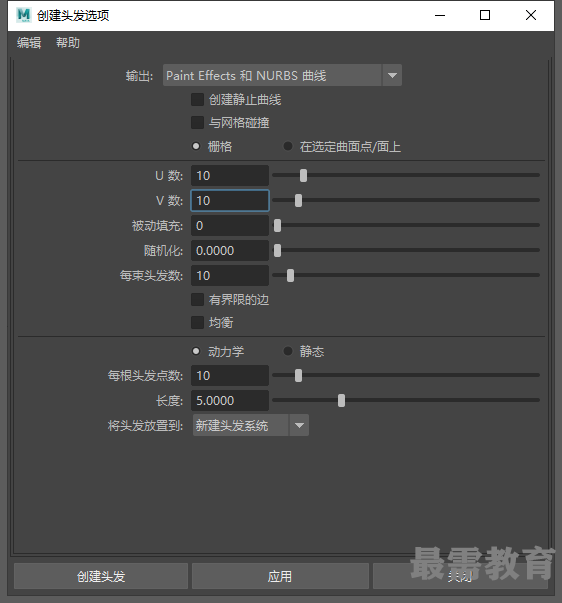Enable the 创建静止曲线 checkbox
Viewport: 562px width, 603px height.
pos(197,100)
